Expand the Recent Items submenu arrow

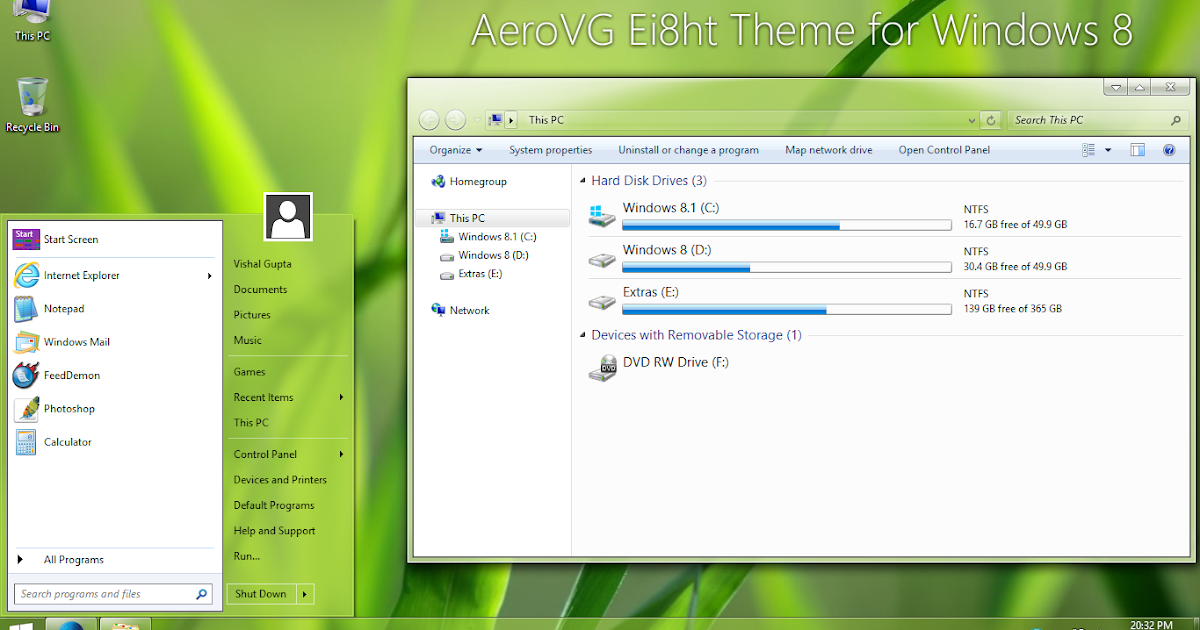341,397
